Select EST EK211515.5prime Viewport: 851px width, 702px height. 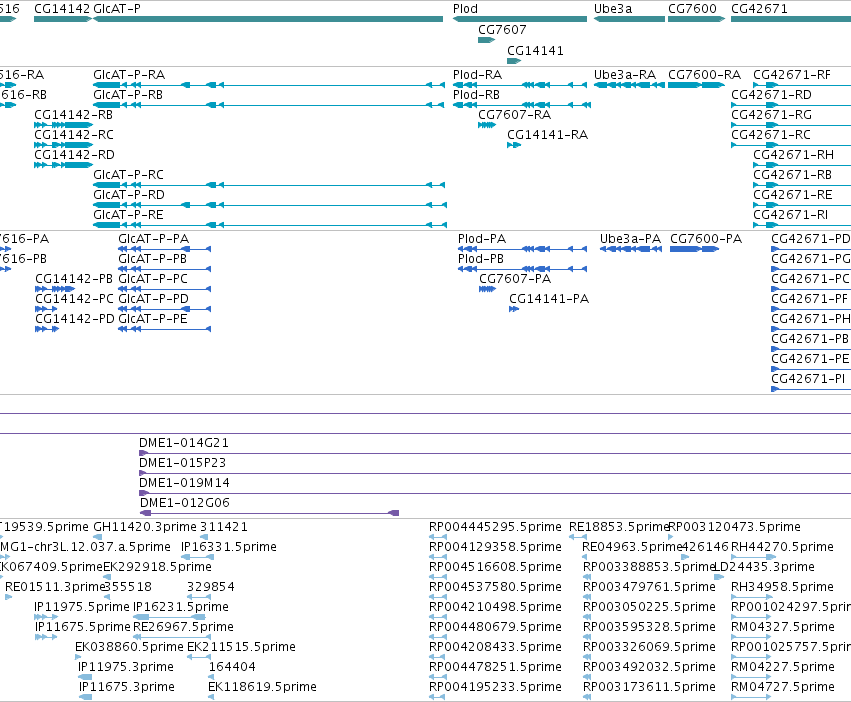click(x=199, y=657)
